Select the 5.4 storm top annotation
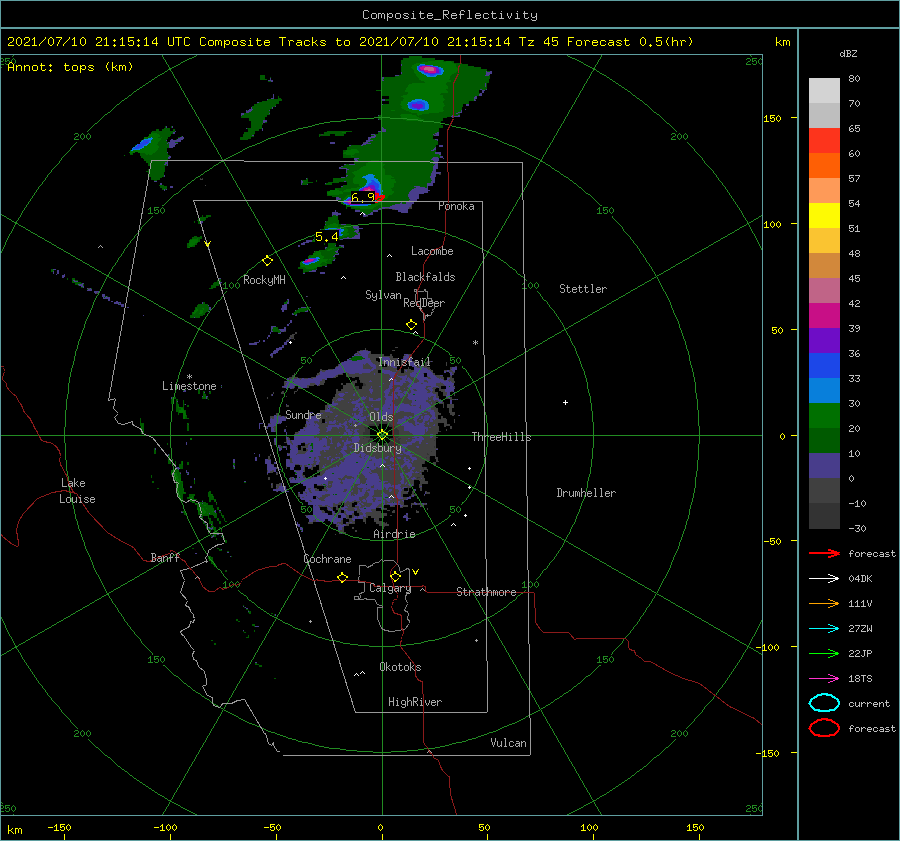 (327, 237)
